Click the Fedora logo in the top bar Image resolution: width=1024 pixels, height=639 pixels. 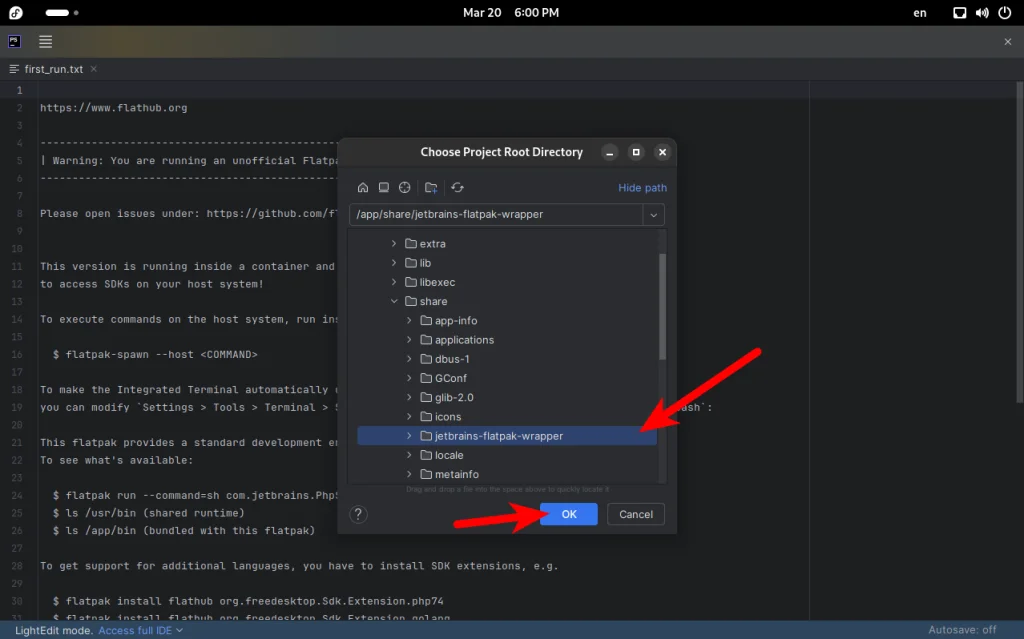point(14,12)
